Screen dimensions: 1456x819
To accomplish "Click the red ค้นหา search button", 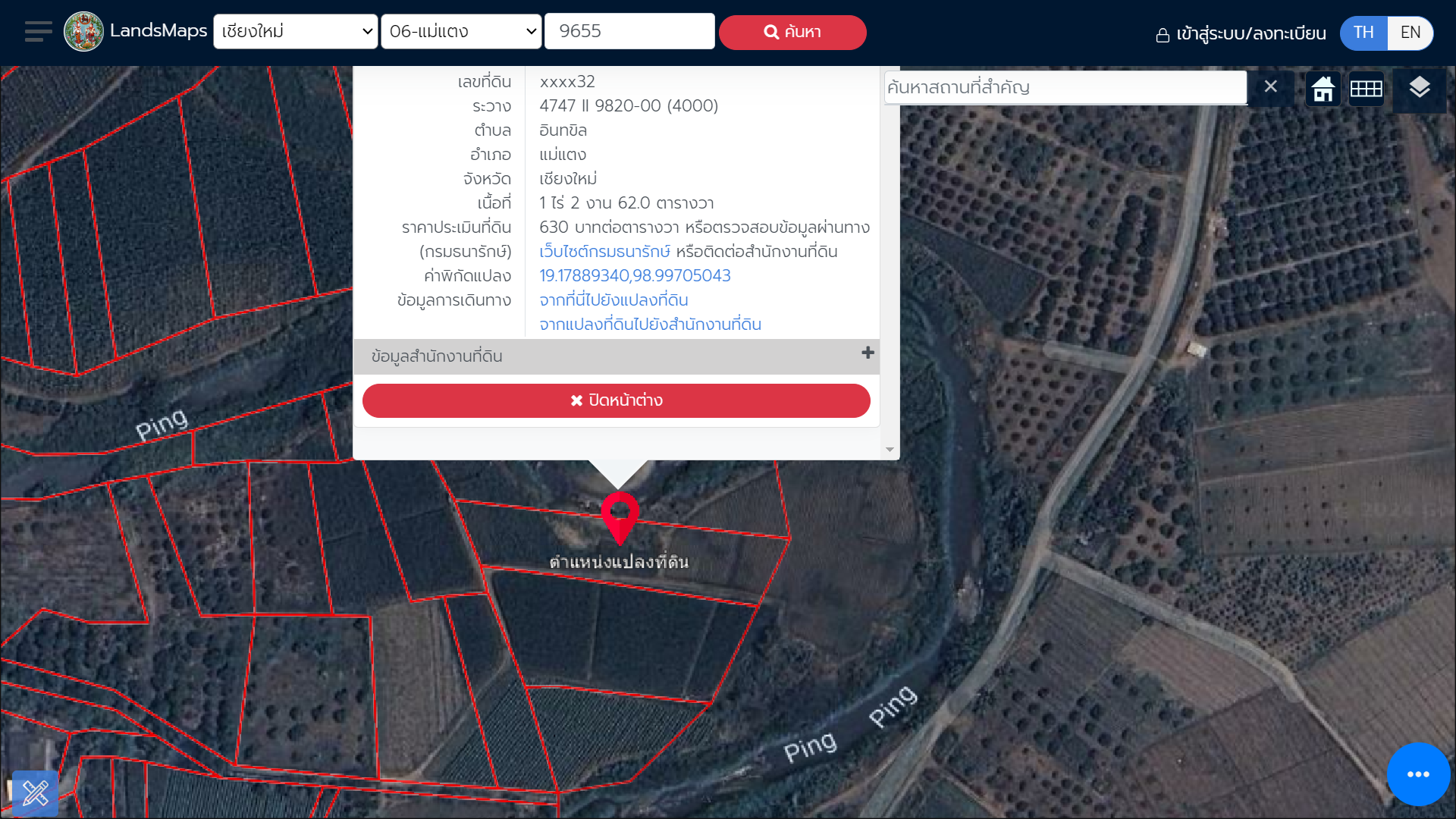I will click(792, 33).
